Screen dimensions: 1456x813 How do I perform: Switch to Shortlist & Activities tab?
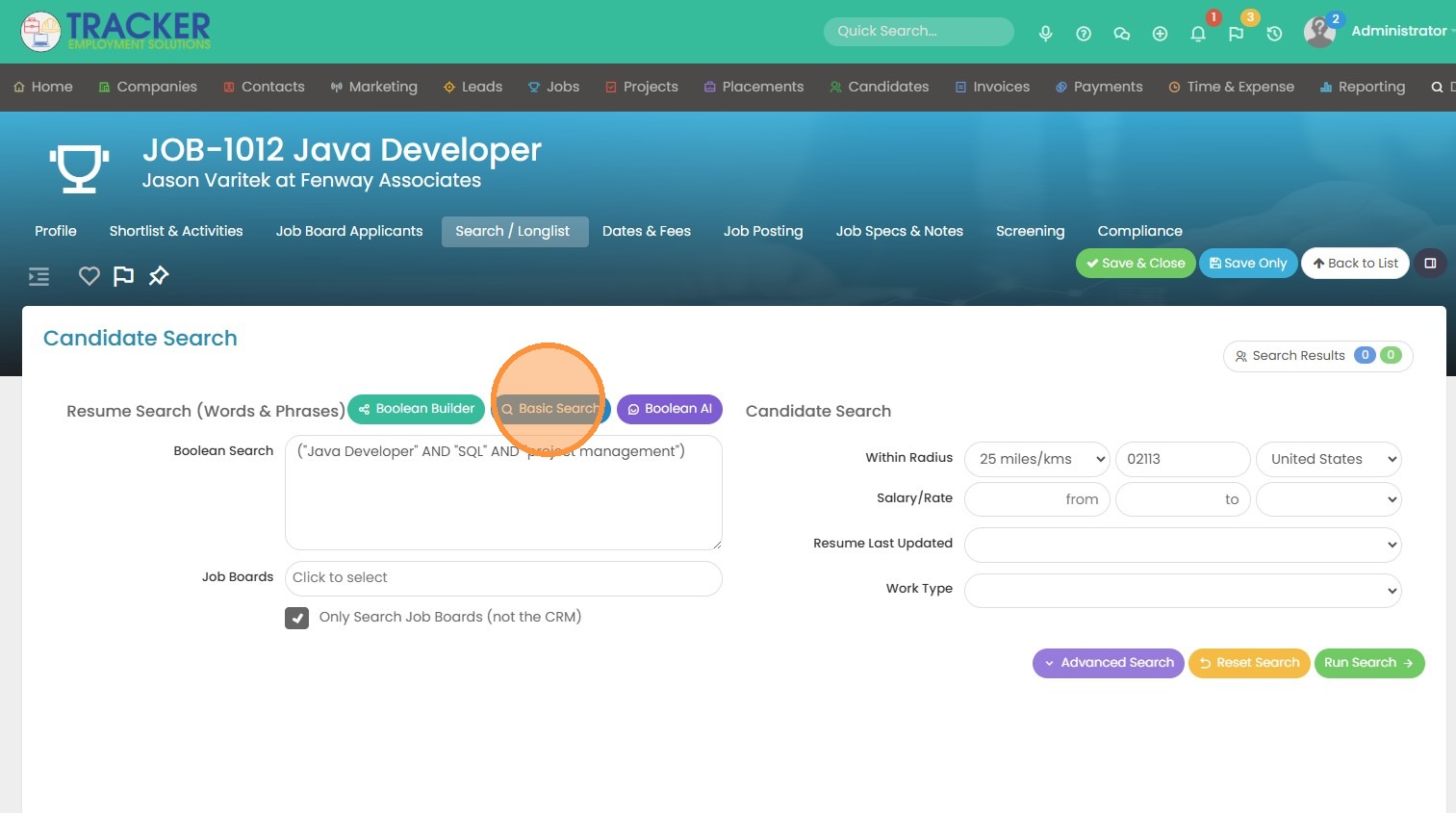coord(176,231)
